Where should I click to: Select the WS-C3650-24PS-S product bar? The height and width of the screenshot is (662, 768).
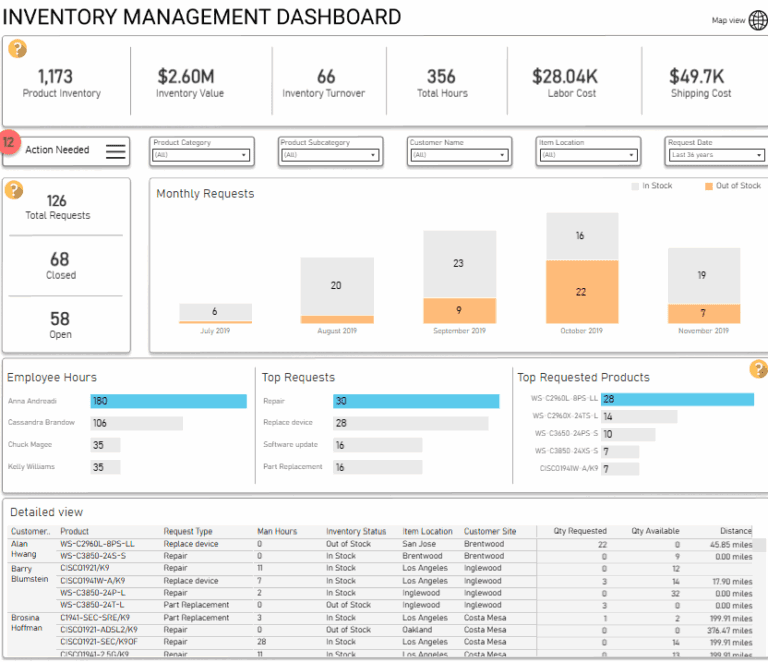628,434
